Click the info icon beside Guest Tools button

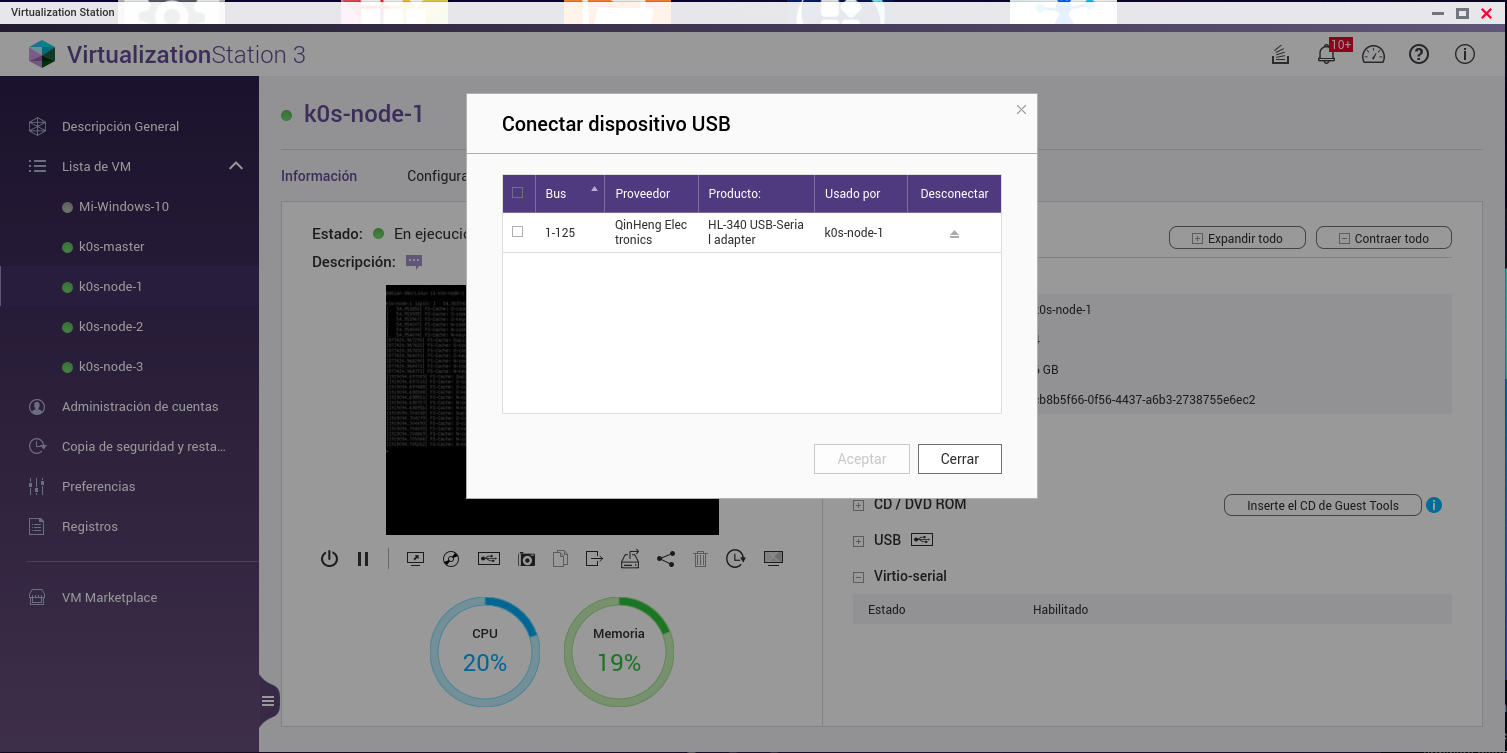(x=1434, y=505)
